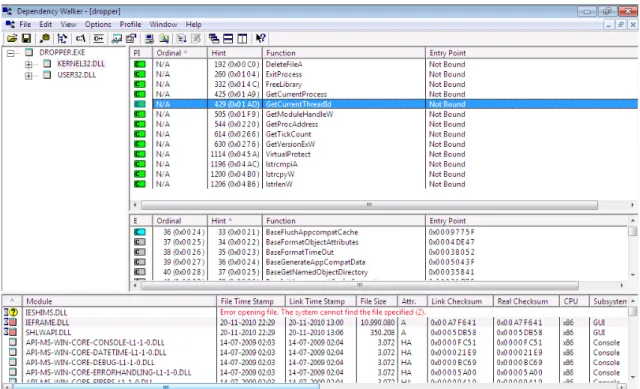Sort module list by File Size header

(x=376, y=301)
